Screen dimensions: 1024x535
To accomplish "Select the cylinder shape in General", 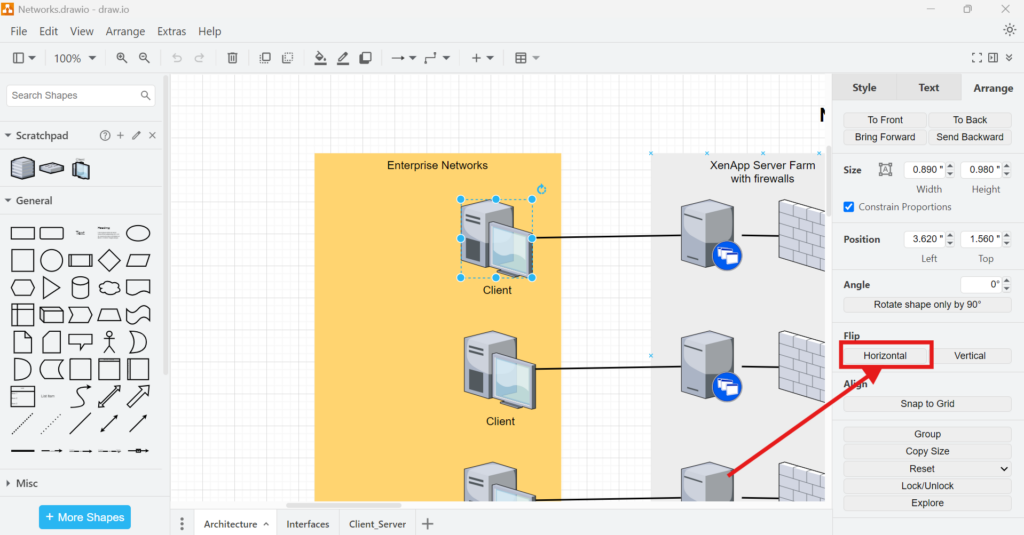I will click(x=80, y=287).
